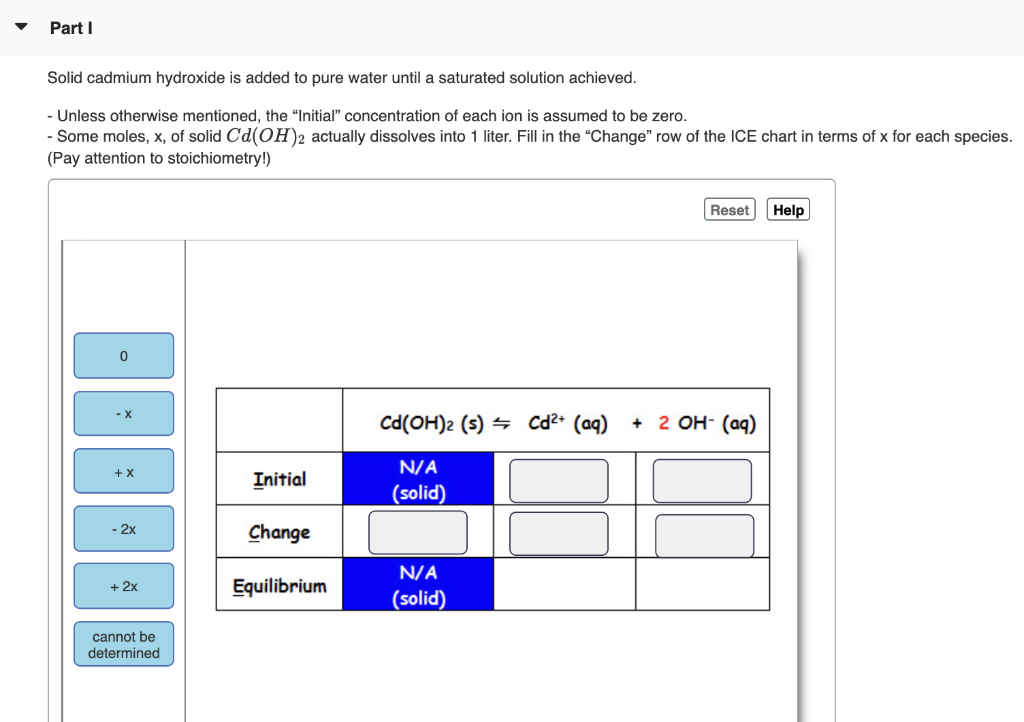
Task: Click the '(Pay attention to stoichiometry!)' text
Action: 159,158
